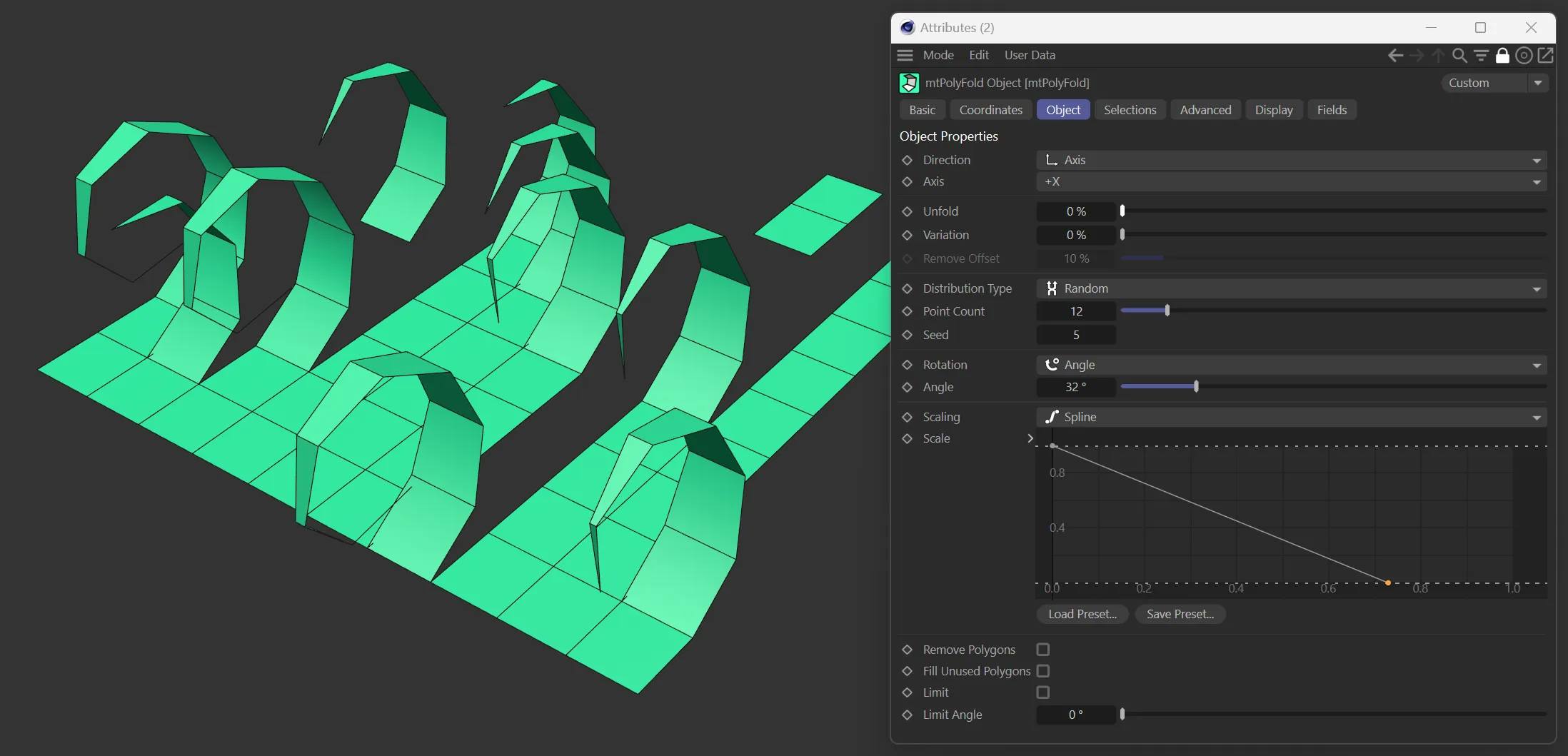Click keyframe diamond next to Unfold
This screenshot has width=1568, height=756.
pos(908,211)
